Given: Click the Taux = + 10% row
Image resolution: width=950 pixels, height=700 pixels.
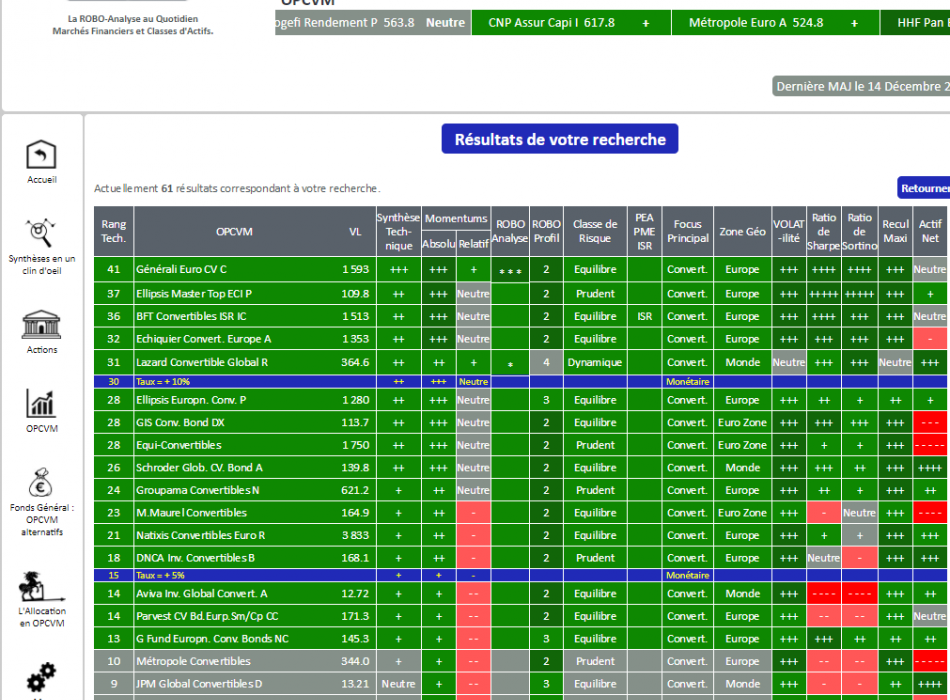Looking at the screenshot, I should tap(520, 382).
